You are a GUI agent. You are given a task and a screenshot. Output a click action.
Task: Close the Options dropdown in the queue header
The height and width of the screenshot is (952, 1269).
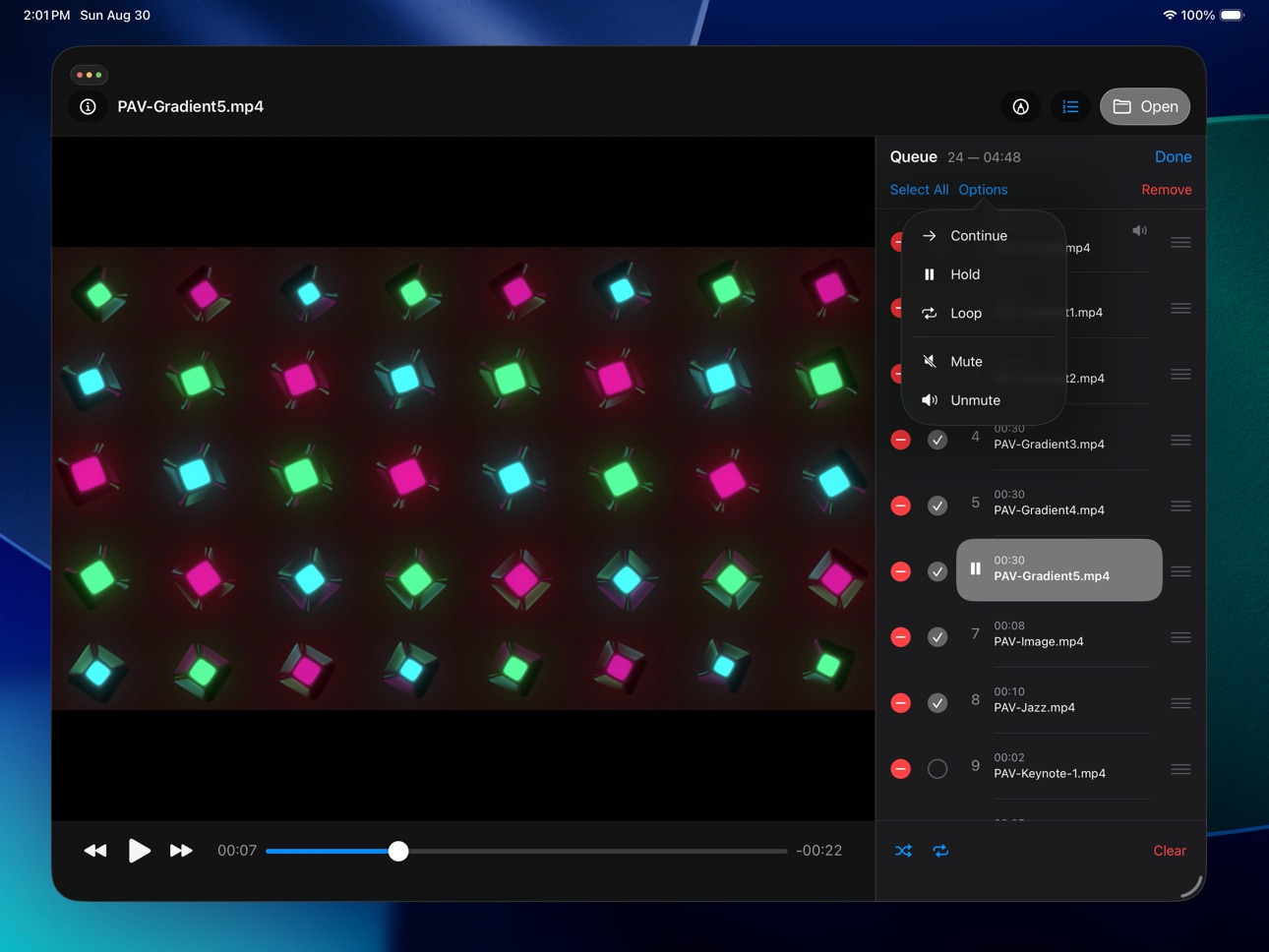click(x=983, y=190)
